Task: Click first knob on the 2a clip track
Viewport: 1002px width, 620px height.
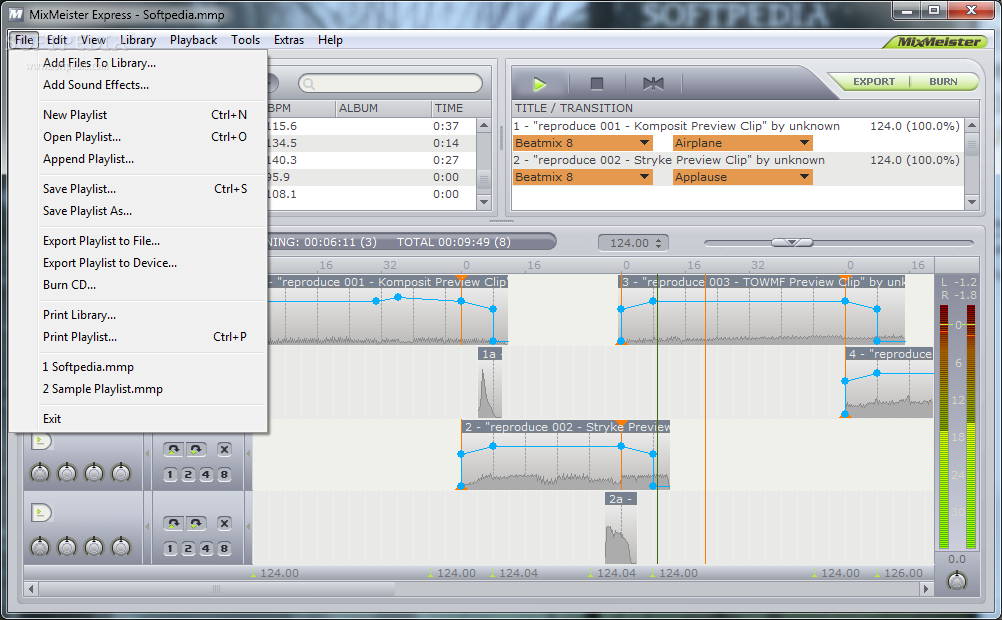Action: point(40,547)
